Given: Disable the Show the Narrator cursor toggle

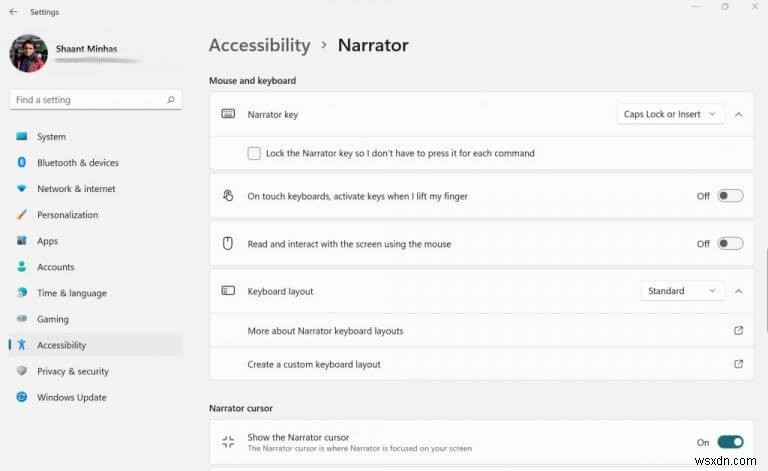Looking at the screenshot, I should coord(730,442).
